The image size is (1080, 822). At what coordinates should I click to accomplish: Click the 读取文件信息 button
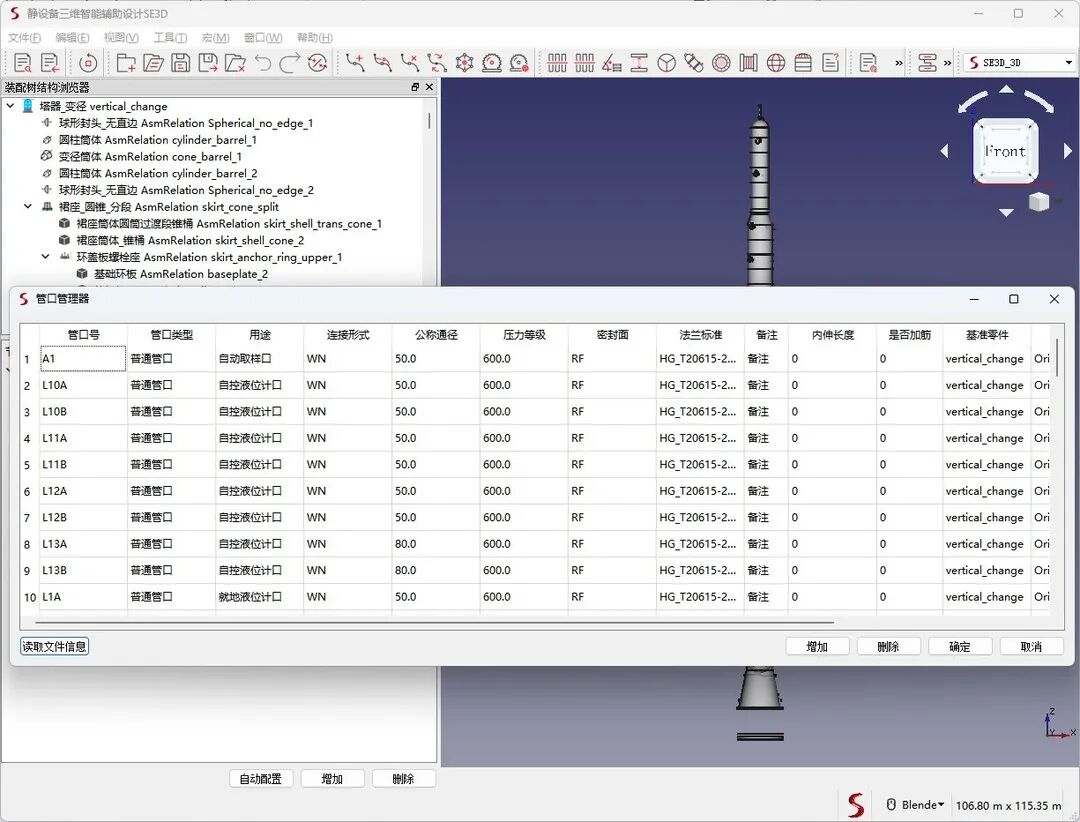coord(54,646)
